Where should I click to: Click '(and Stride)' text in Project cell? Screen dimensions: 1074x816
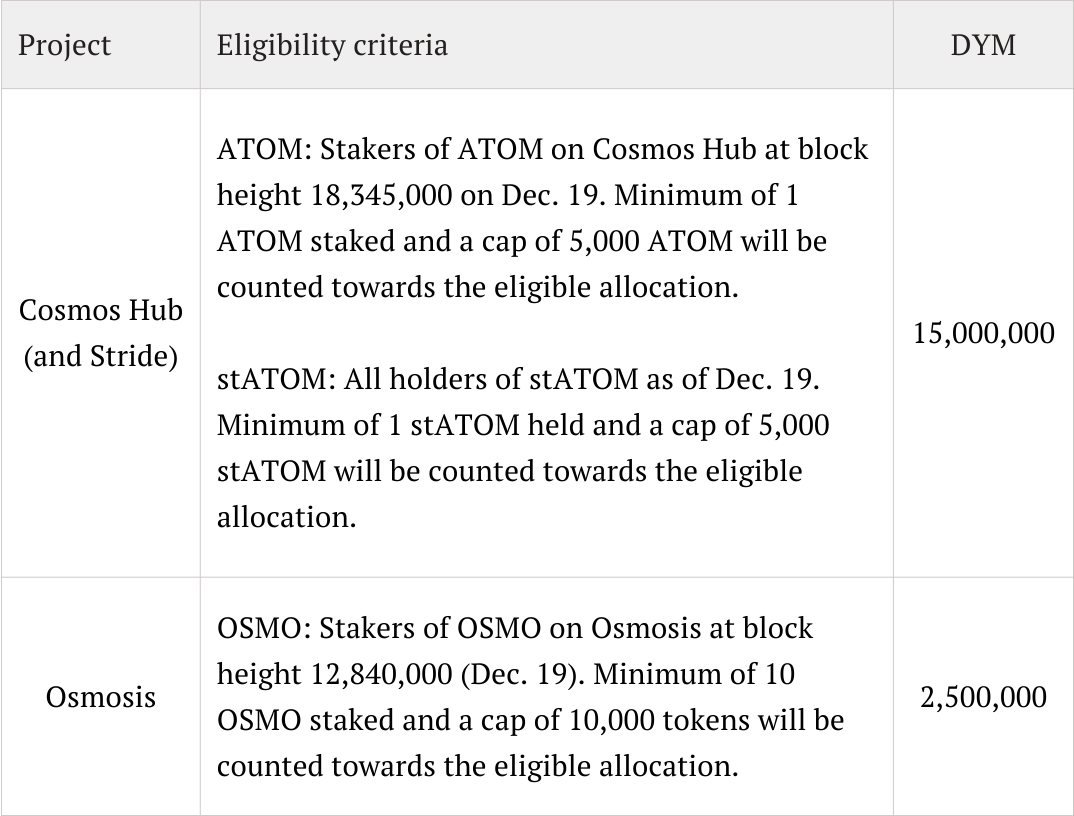coord(100,356)
